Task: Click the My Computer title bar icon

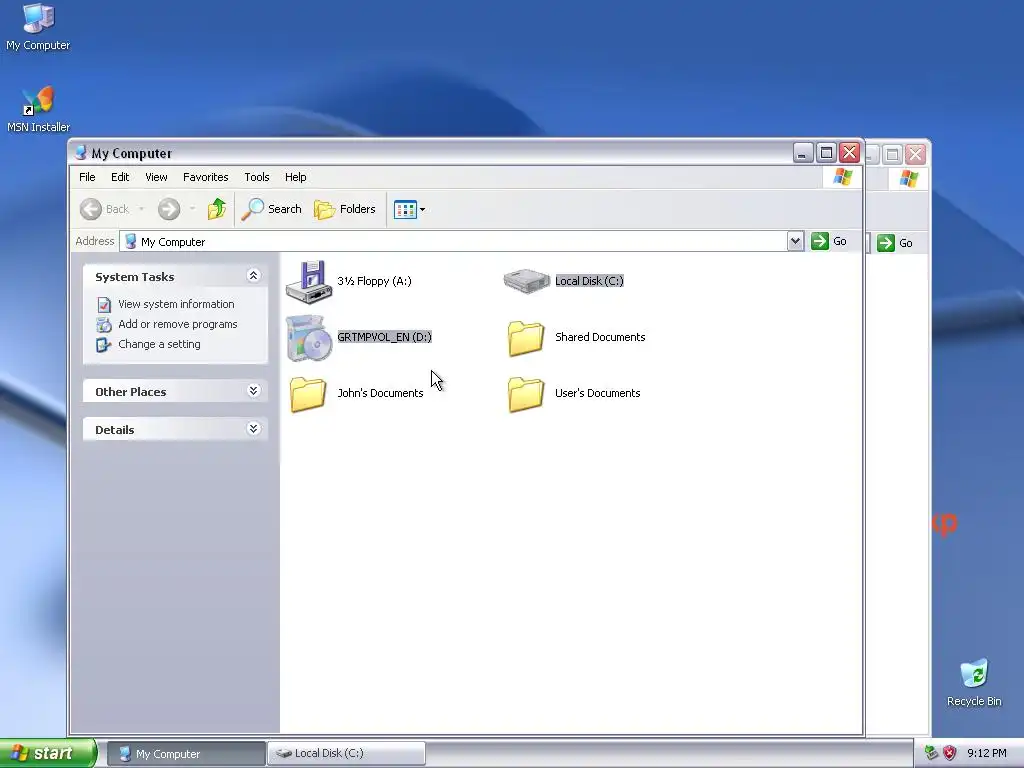Action: point(80,153)
